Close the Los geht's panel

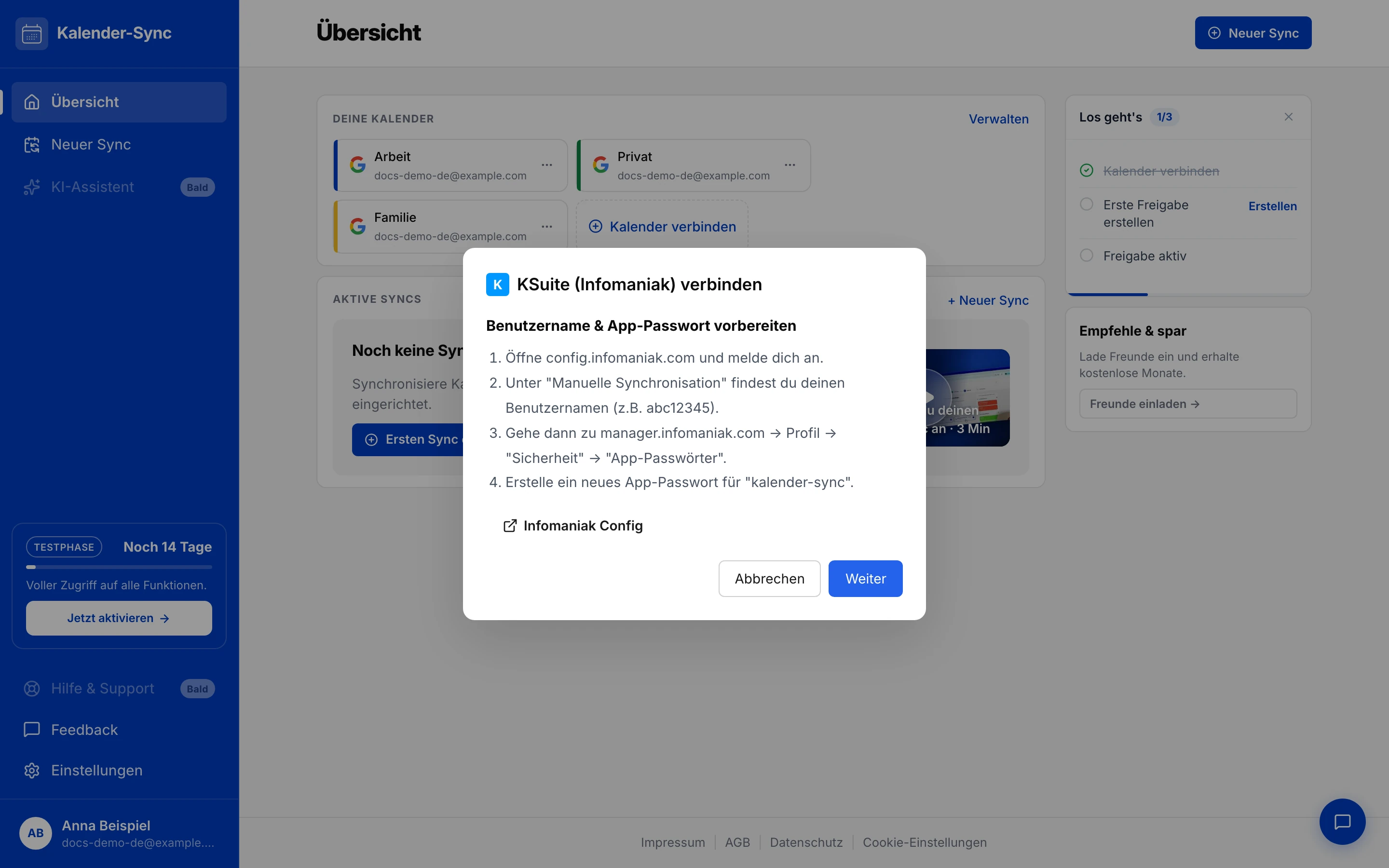pyautogui.click(x=1289, y=117)
